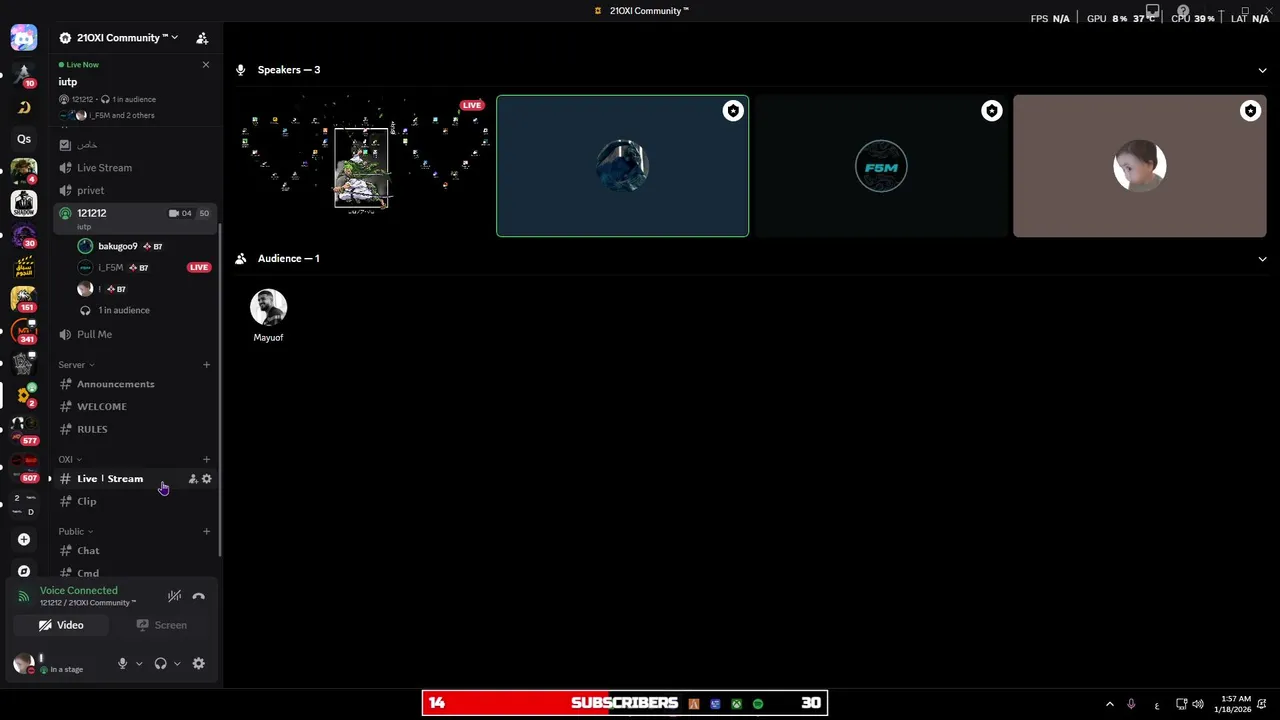Open taskbar volume control

click(1198, 705)
